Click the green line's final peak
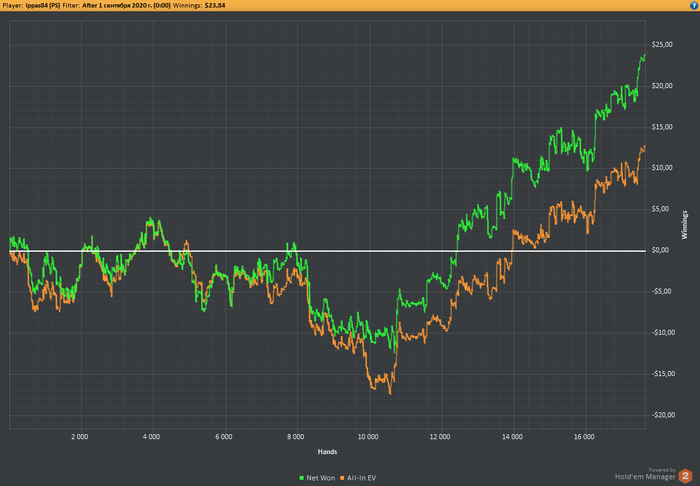The image size is (700, 486). click(x=644, y=55)
